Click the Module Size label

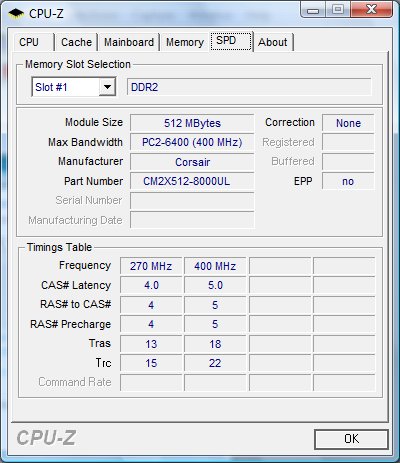[x=94, y=122]
